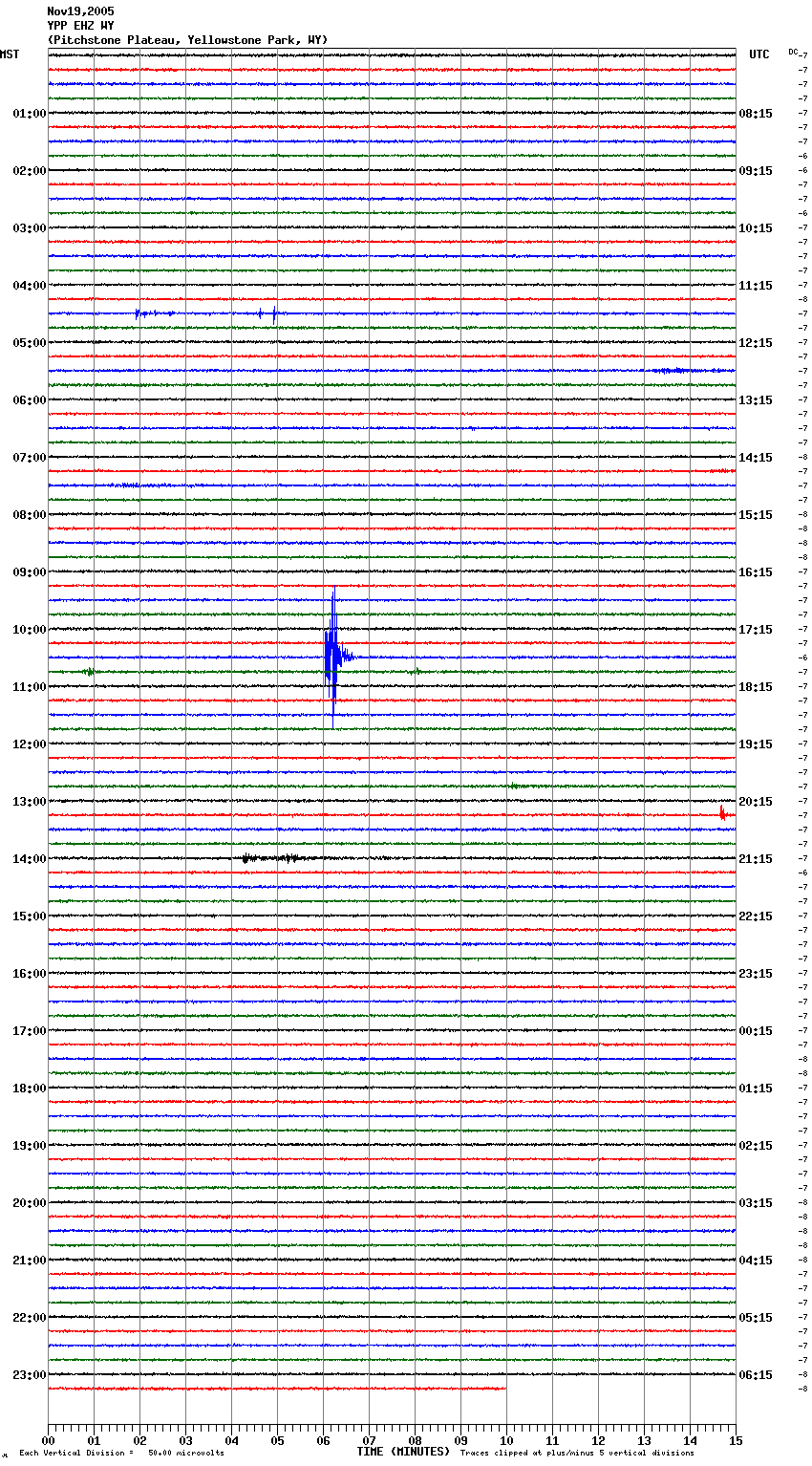Click the Traces clipped at plus/minus footer note
The height and width of the screenshot is (1466, 812).
577,1453
